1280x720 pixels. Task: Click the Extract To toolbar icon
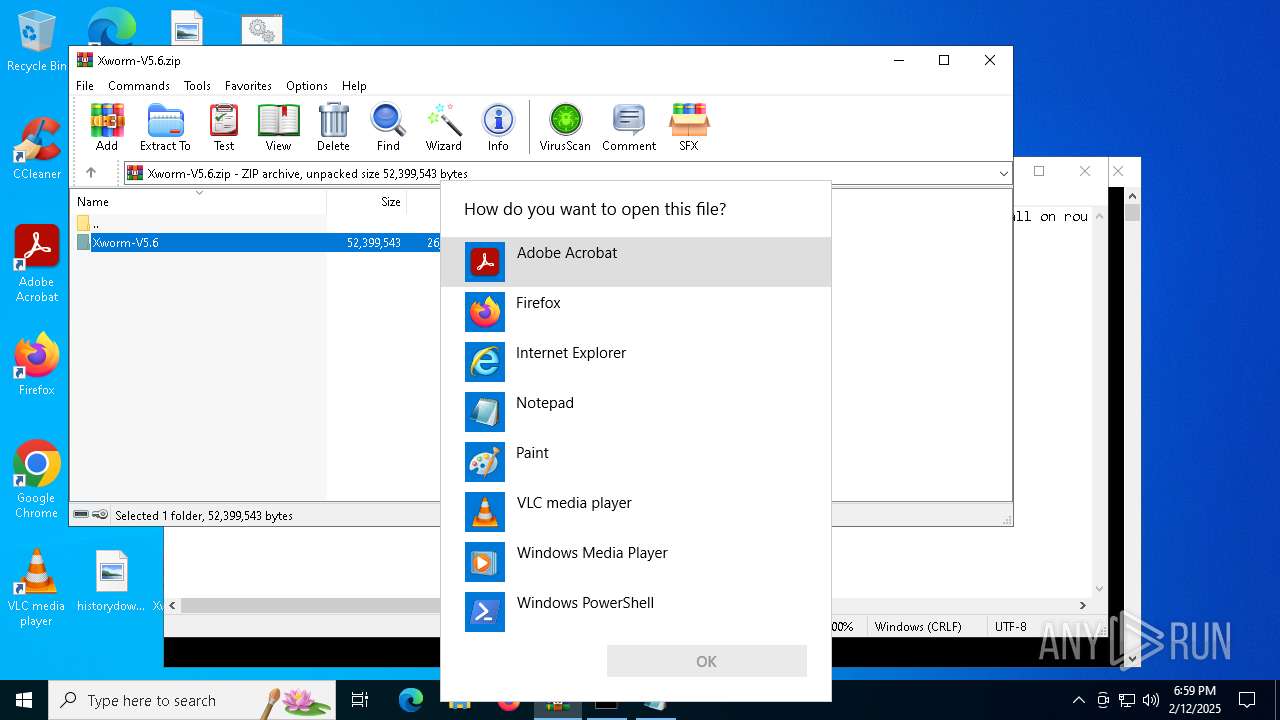click(x=165, y=127)
